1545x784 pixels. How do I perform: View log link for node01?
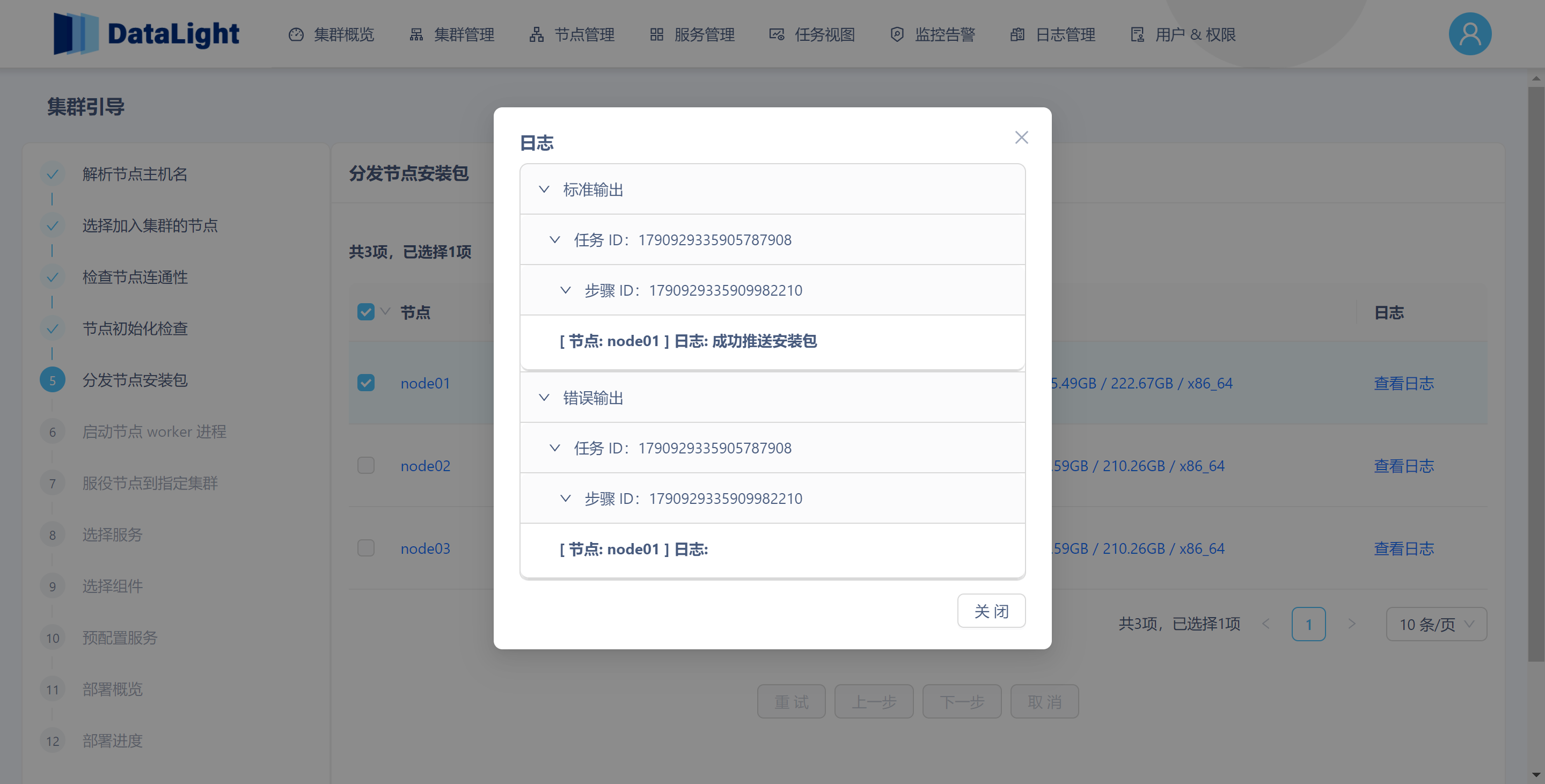(x=1403, y=383)
